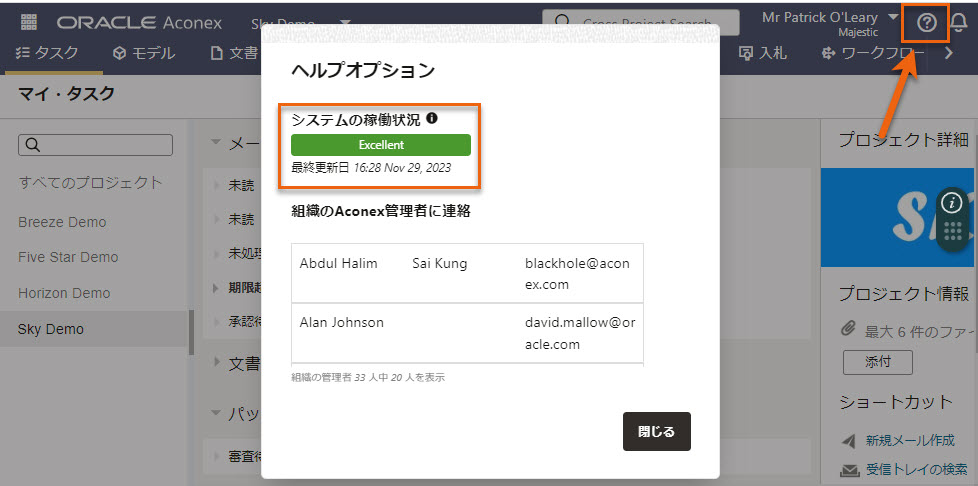
Task: Open the app grid launcher icon
Action: click(29, 22)
